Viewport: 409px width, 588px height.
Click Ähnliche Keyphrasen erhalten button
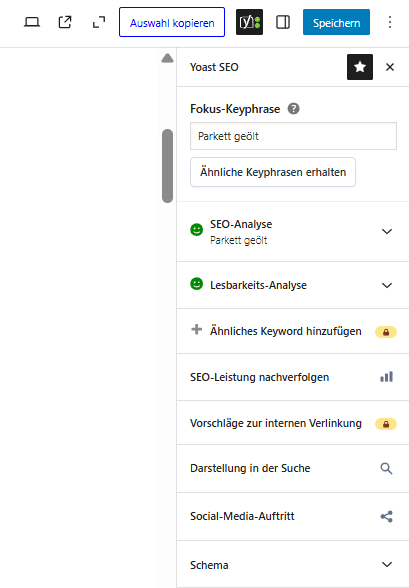point(273,172)
